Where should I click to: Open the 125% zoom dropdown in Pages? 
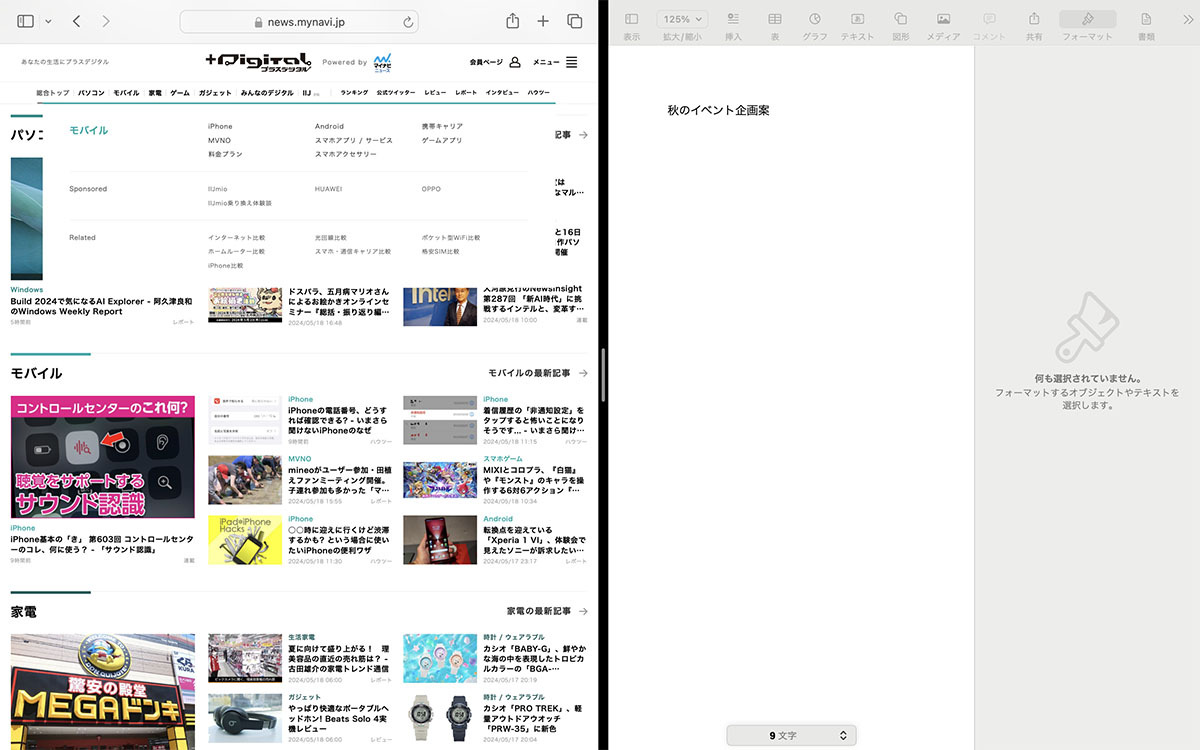coord(682,19)
